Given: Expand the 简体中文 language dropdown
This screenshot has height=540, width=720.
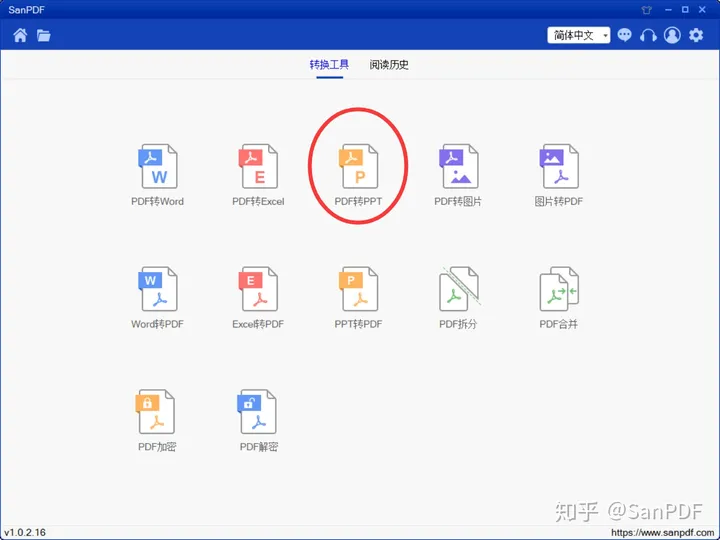Looking at the screenshot, I should pos(579,35).
